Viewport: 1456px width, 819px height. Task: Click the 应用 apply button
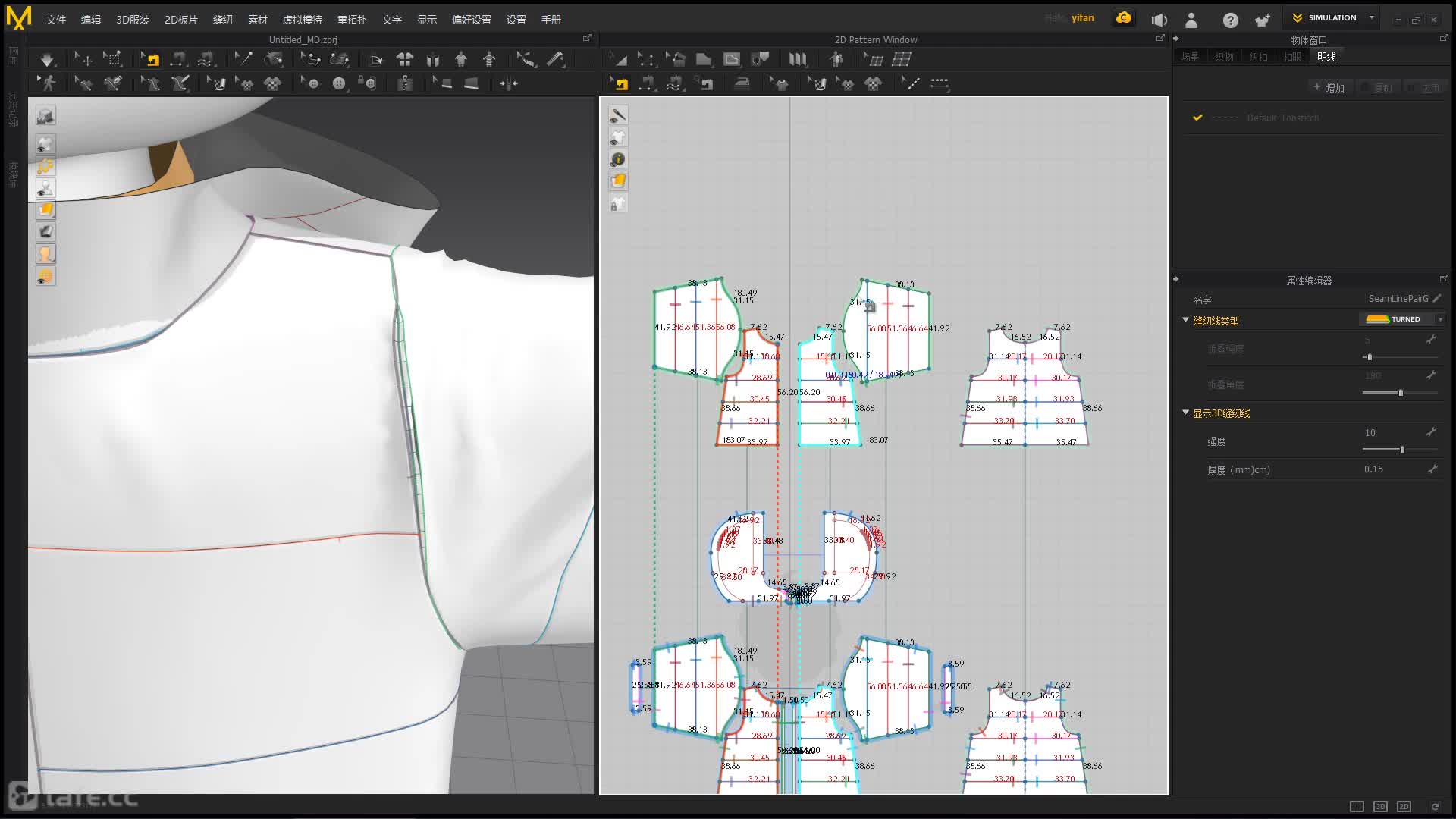1425,88
